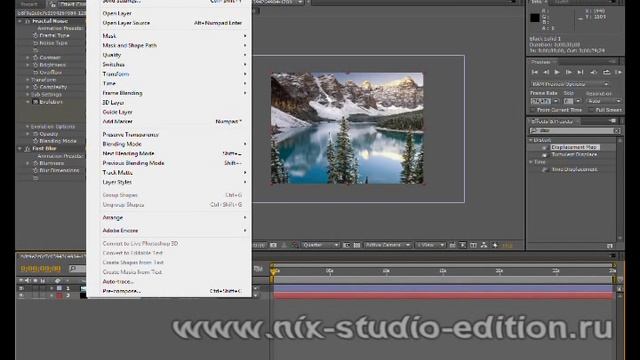640x360 pixels.
Task: Start RAM Preview playback
Action: click(x=618, y=72)
